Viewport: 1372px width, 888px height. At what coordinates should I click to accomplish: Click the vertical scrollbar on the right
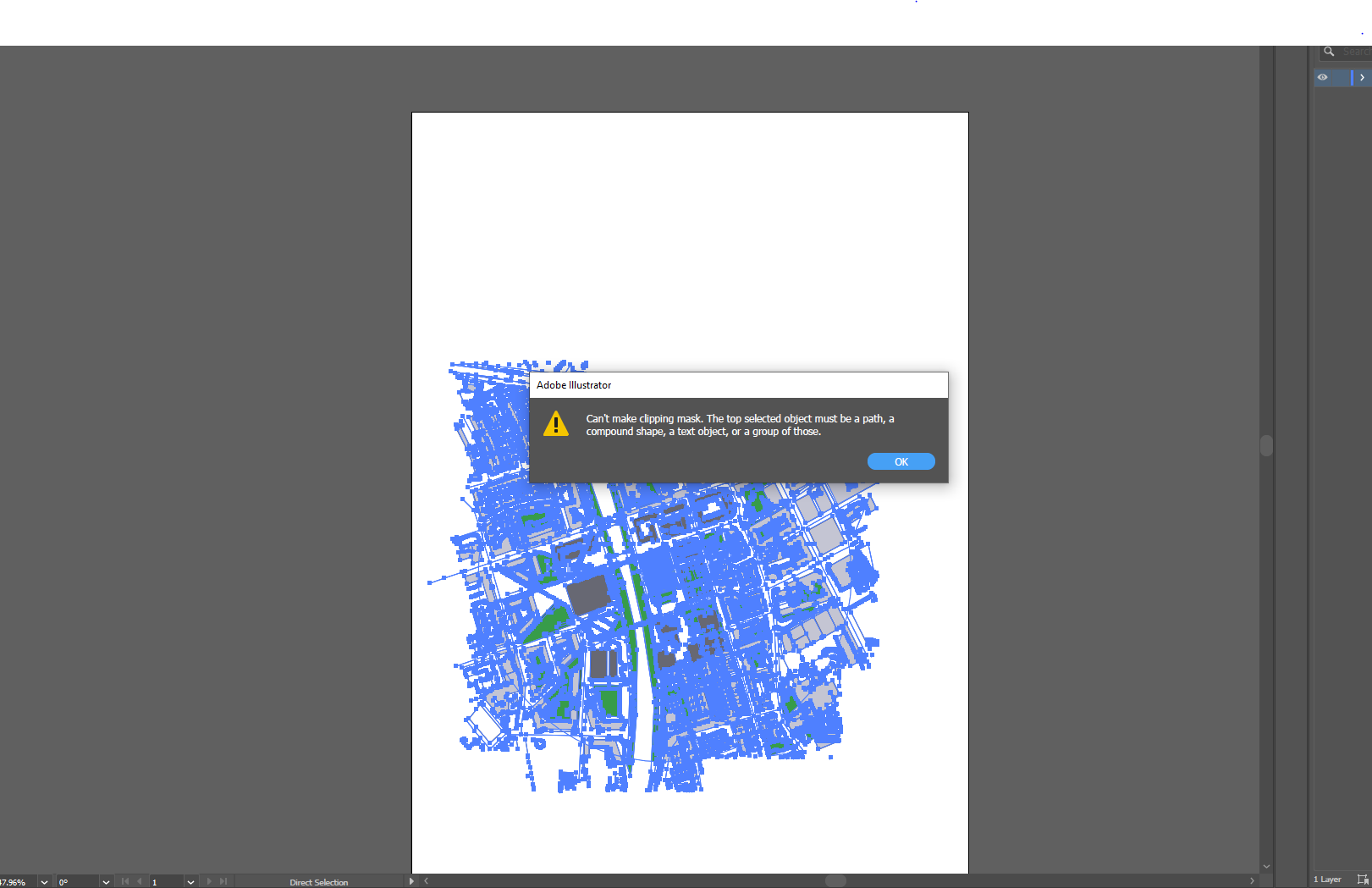[1265, 446]
